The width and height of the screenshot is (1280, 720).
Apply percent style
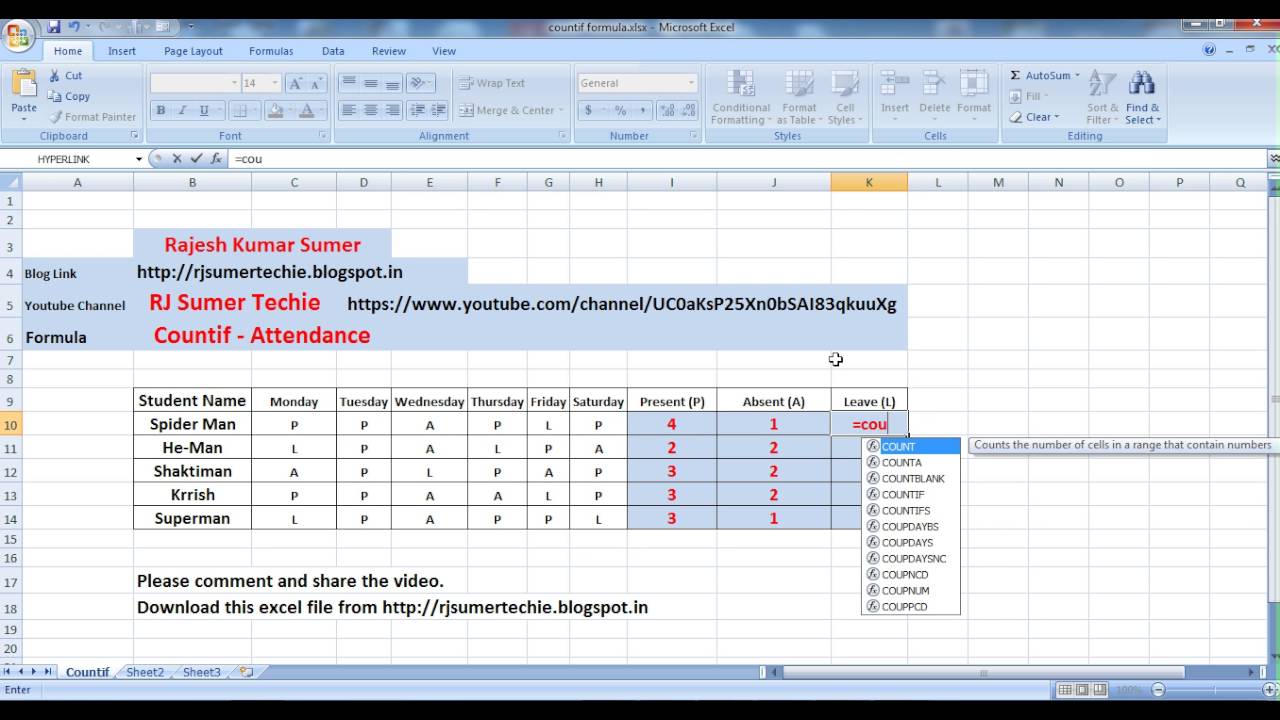(620, 111)
